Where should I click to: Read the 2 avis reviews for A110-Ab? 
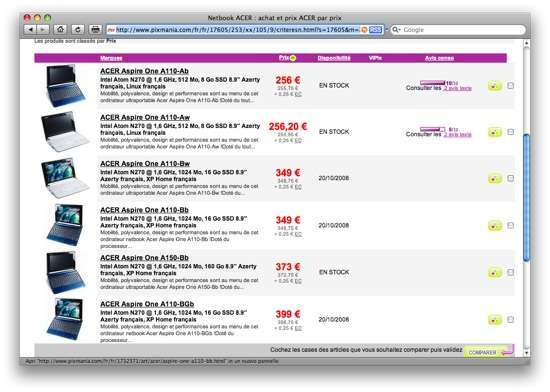(457, 88)
